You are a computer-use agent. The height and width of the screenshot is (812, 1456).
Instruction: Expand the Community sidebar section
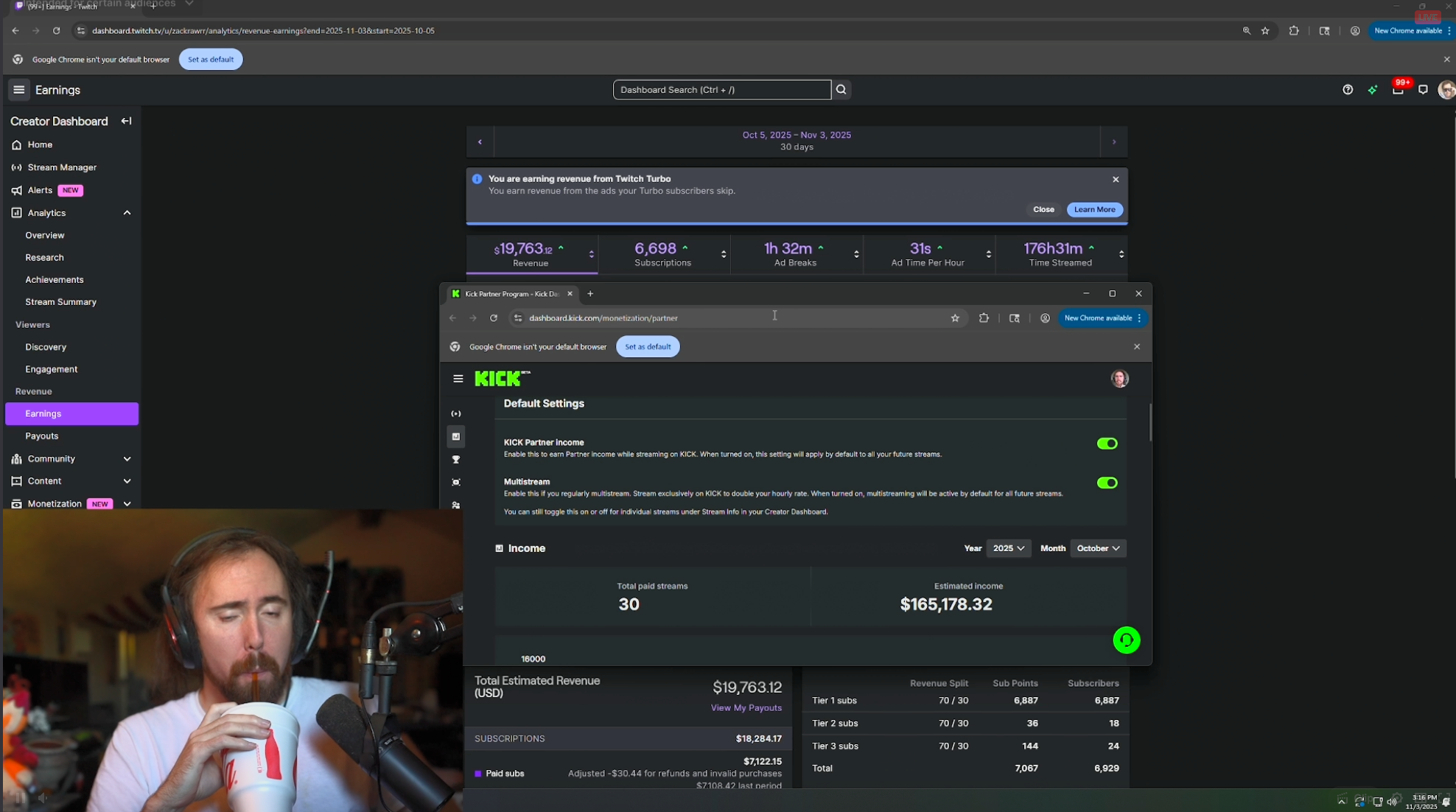[x=127, y=459]
